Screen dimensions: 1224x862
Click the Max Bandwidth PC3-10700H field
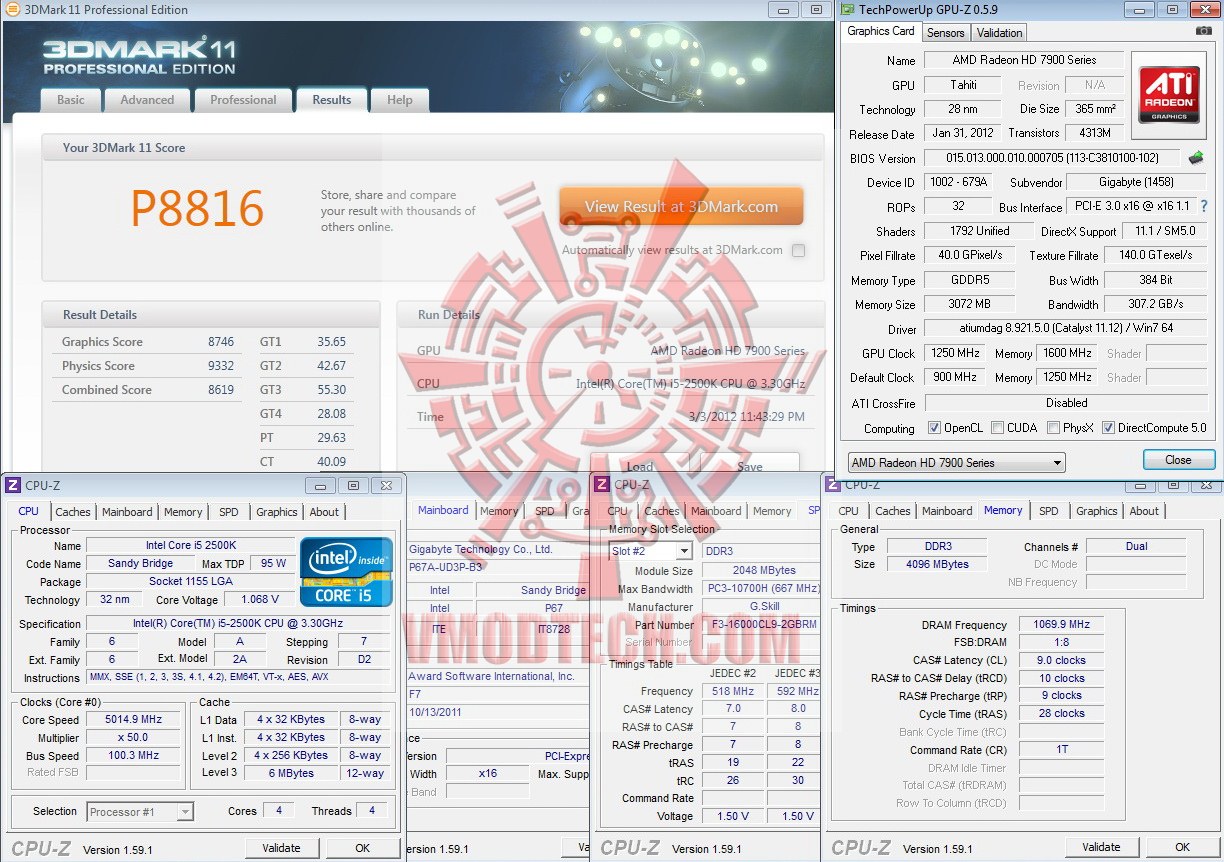click(761, 589)
